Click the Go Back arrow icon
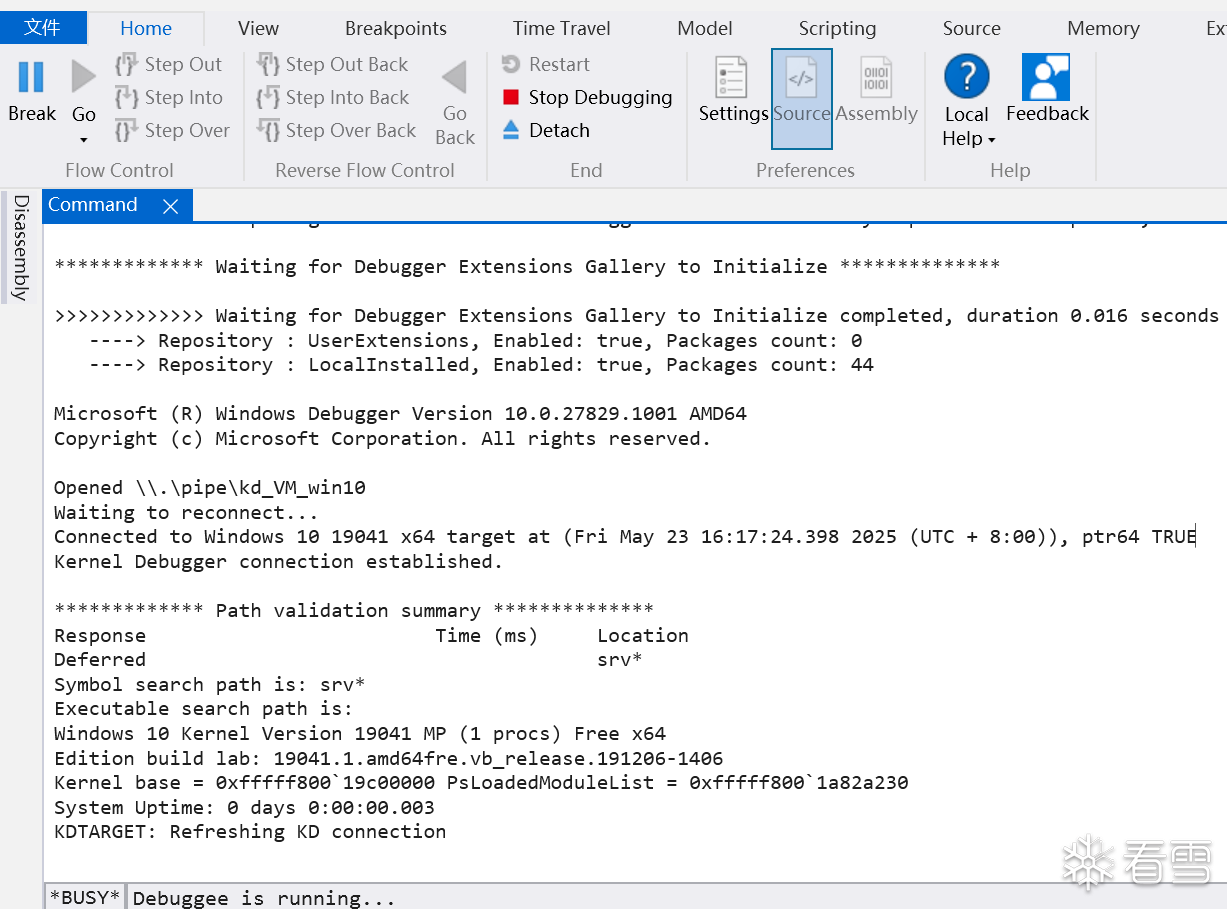 tap(455, 78)
